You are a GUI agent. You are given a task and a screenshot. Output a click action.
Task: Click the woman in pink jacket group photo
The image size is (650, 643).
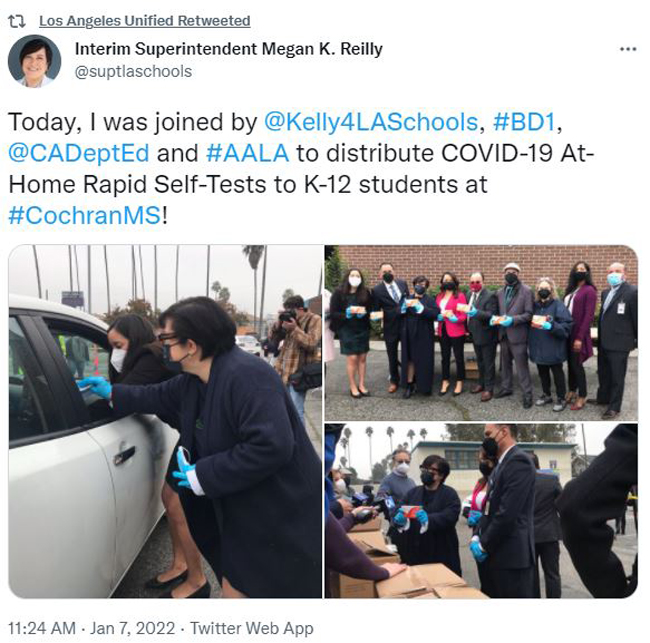coord(451,331)
